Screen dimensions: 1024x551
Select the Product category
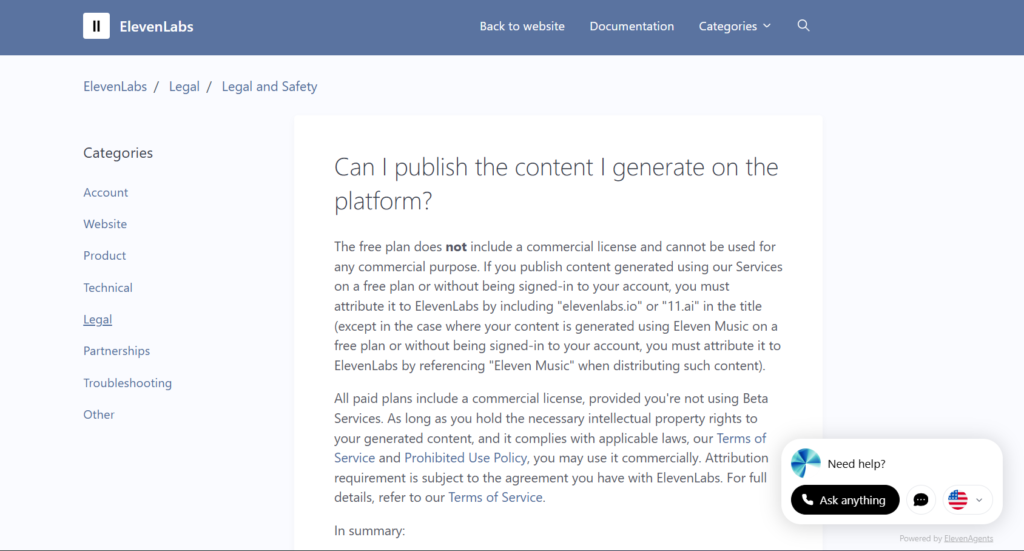(104, 255)
